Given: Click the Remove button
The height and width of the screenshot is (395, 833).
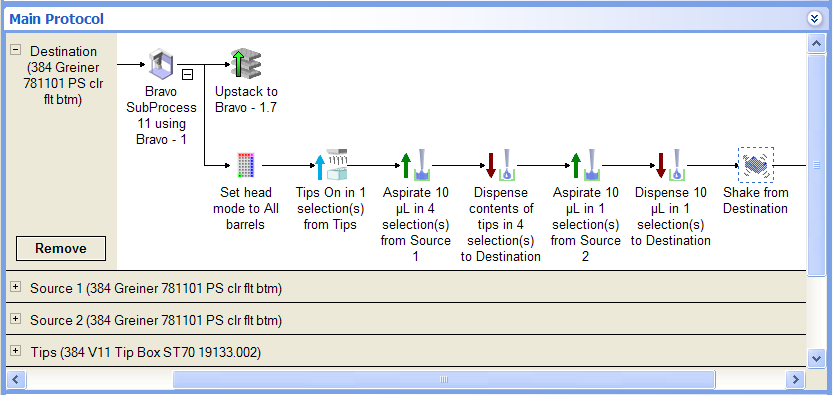Looking at the screenshot, I should click(x=61, y=248).
